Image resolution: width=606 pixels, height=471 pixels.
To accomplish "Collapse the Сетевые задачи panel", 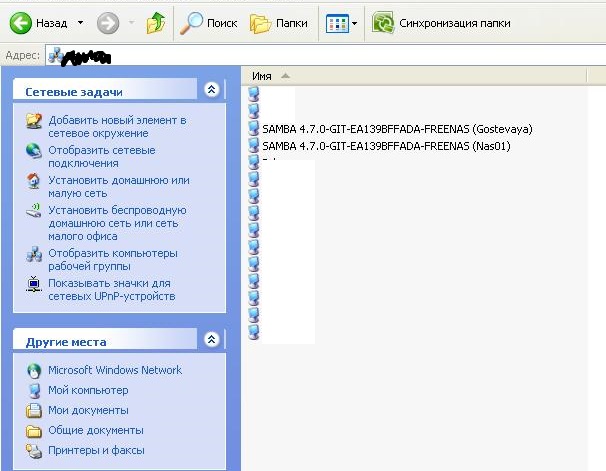I will point(211,90).
